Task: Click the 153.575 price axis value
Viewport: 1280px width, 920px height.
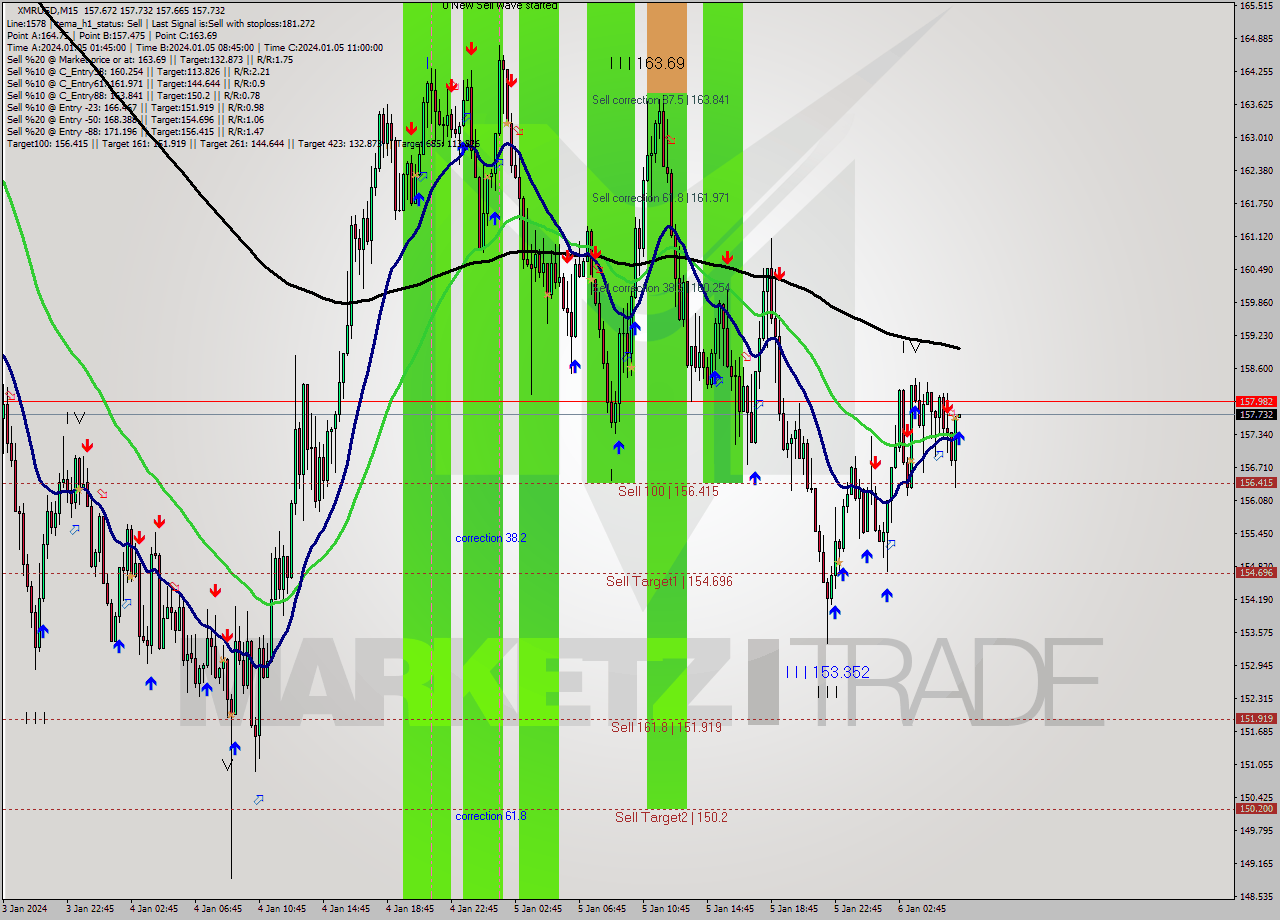Action: point(1256,633)
